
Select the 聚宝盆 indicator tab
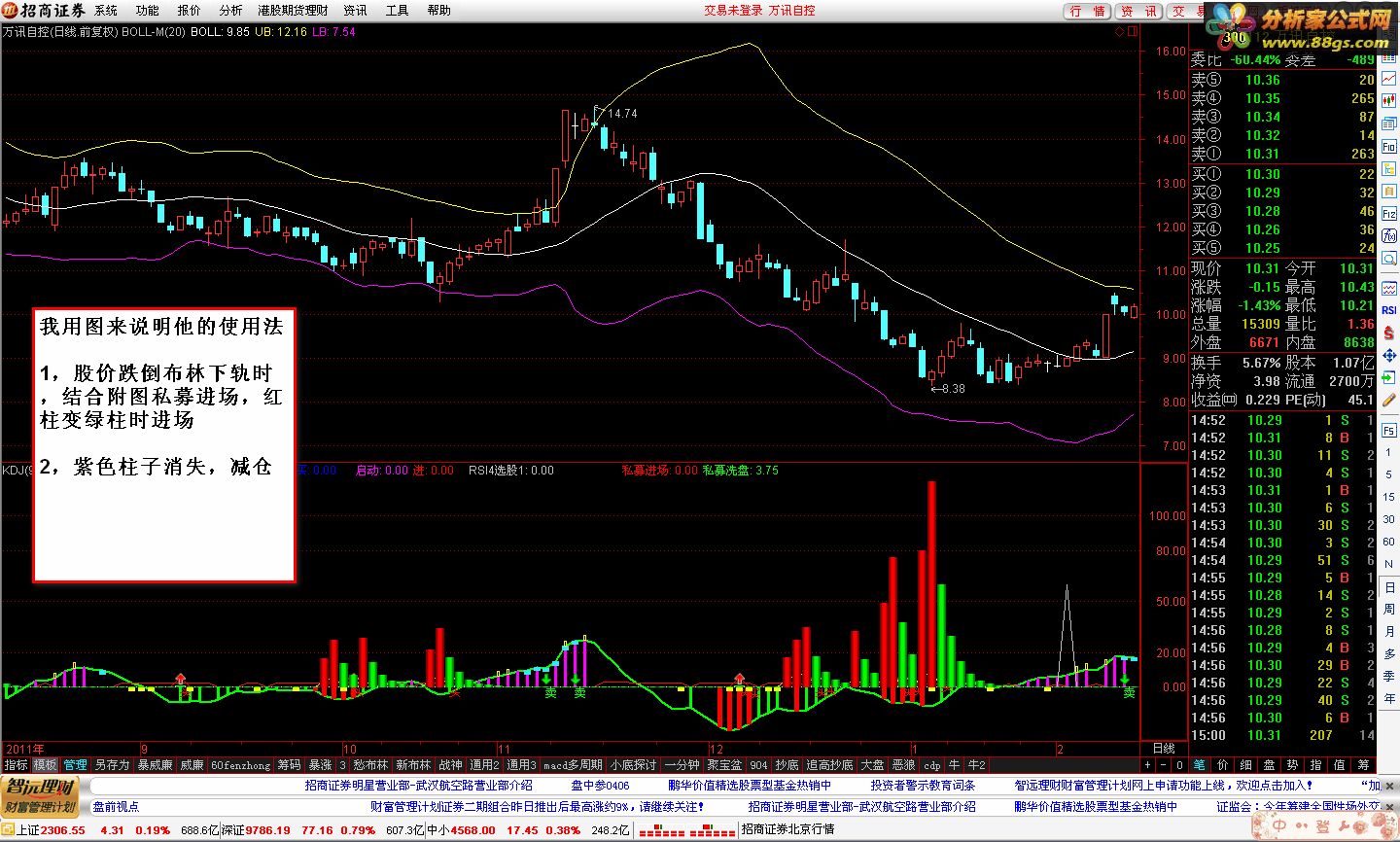pyautogui.click(x=724, y=765)
